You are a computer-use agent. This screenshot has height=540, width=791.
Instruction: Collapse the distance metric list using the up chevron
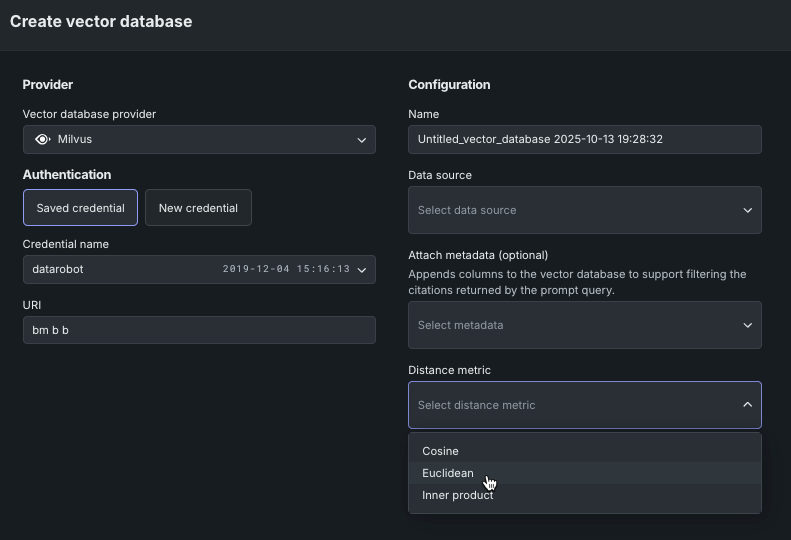pyautogui.click(x=747, y=405)
